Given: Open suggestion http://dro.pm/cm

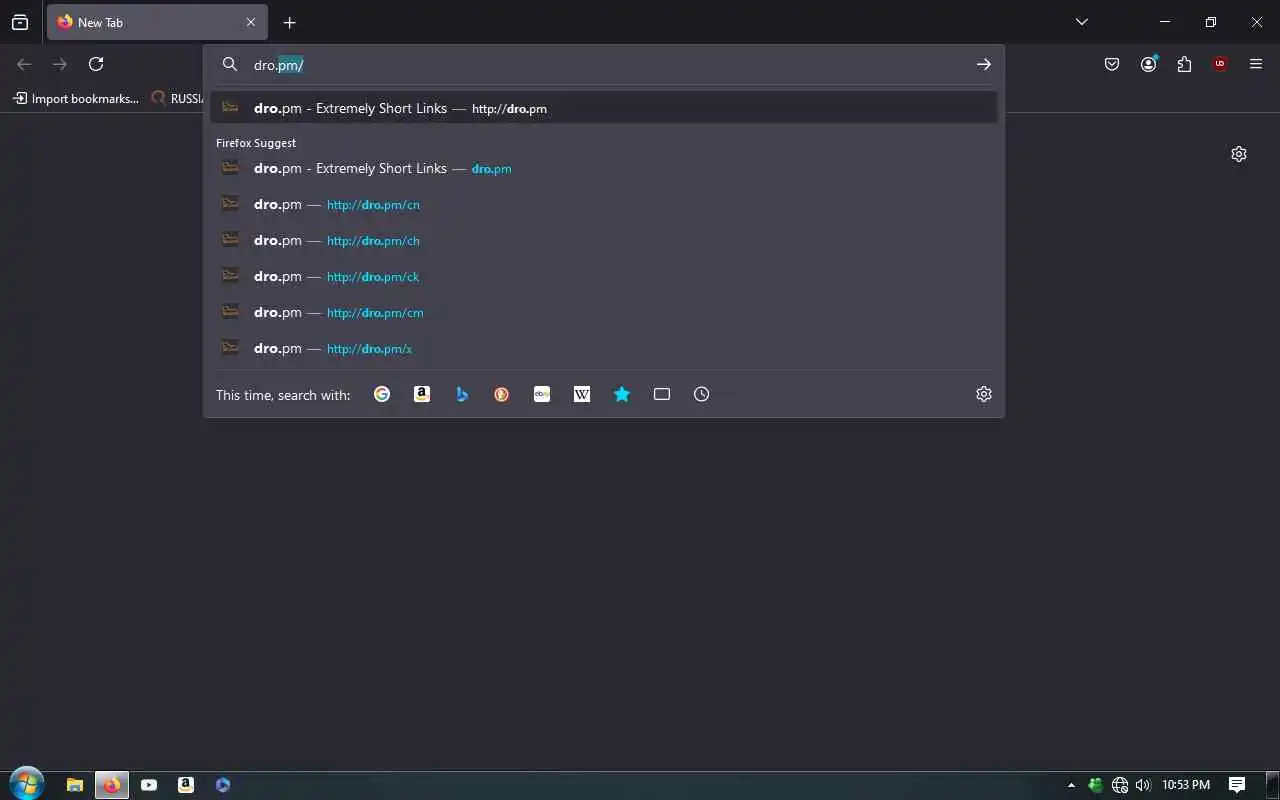Looking at the screenshot, I should (604, 312).
